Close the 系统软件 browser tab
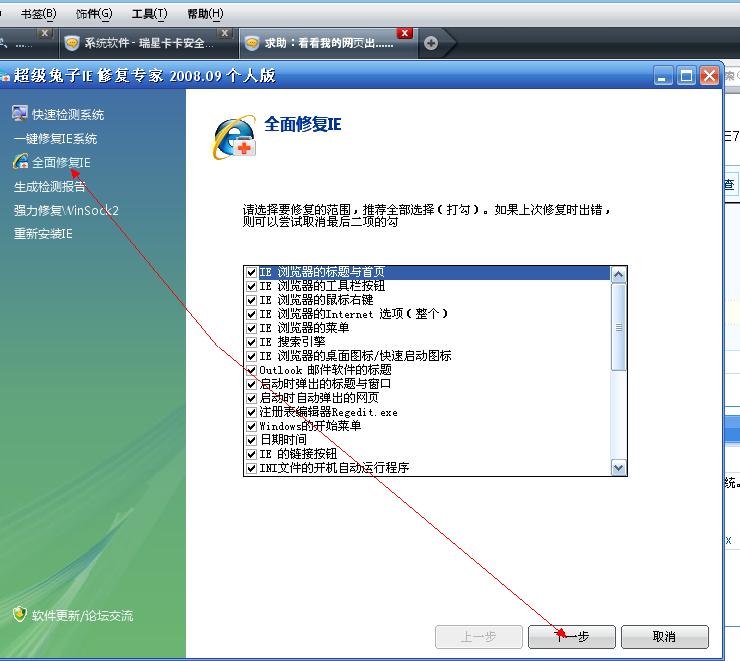The width and height of the screenshot is (740, 661). pyautogui.click(x=225, y=33)
